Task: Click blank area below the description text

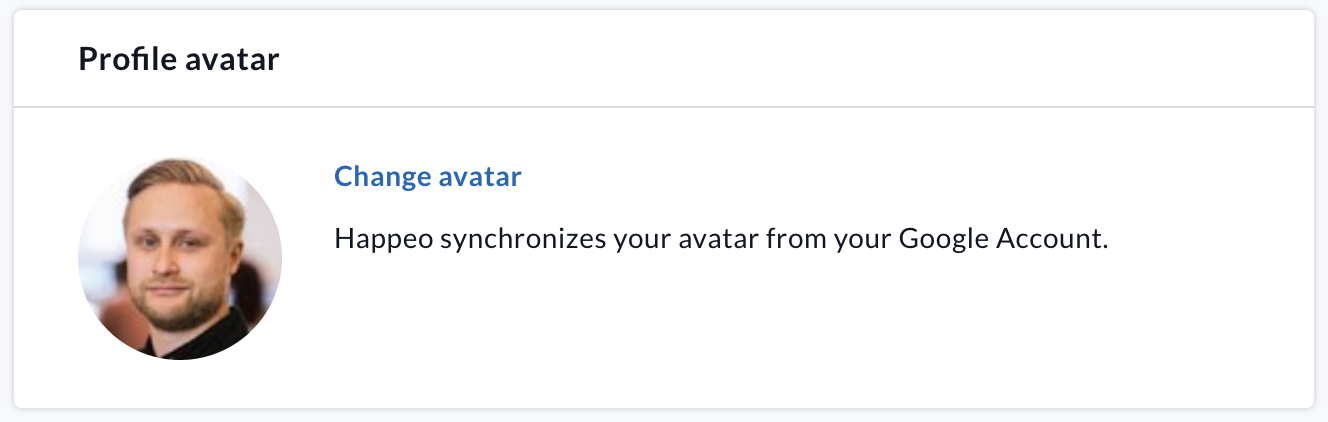Action: pos(720,330)
